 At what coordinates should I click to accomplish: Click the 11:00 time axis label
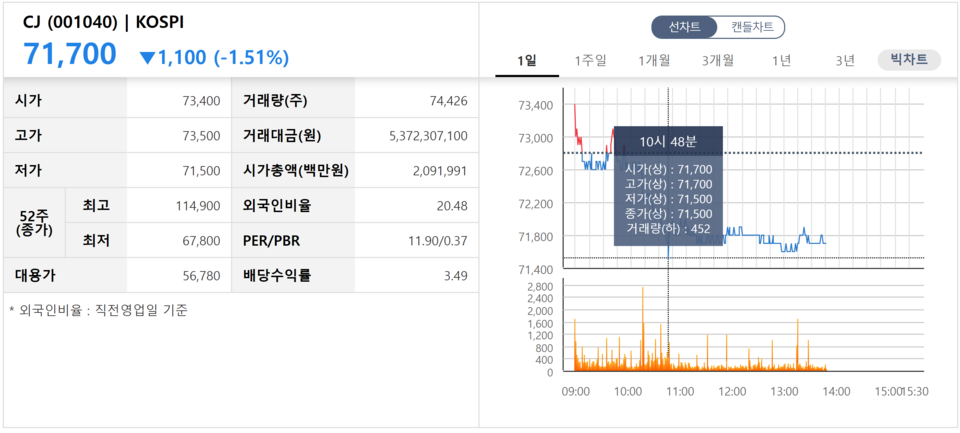pyautogui.click(x=680, y=391)
